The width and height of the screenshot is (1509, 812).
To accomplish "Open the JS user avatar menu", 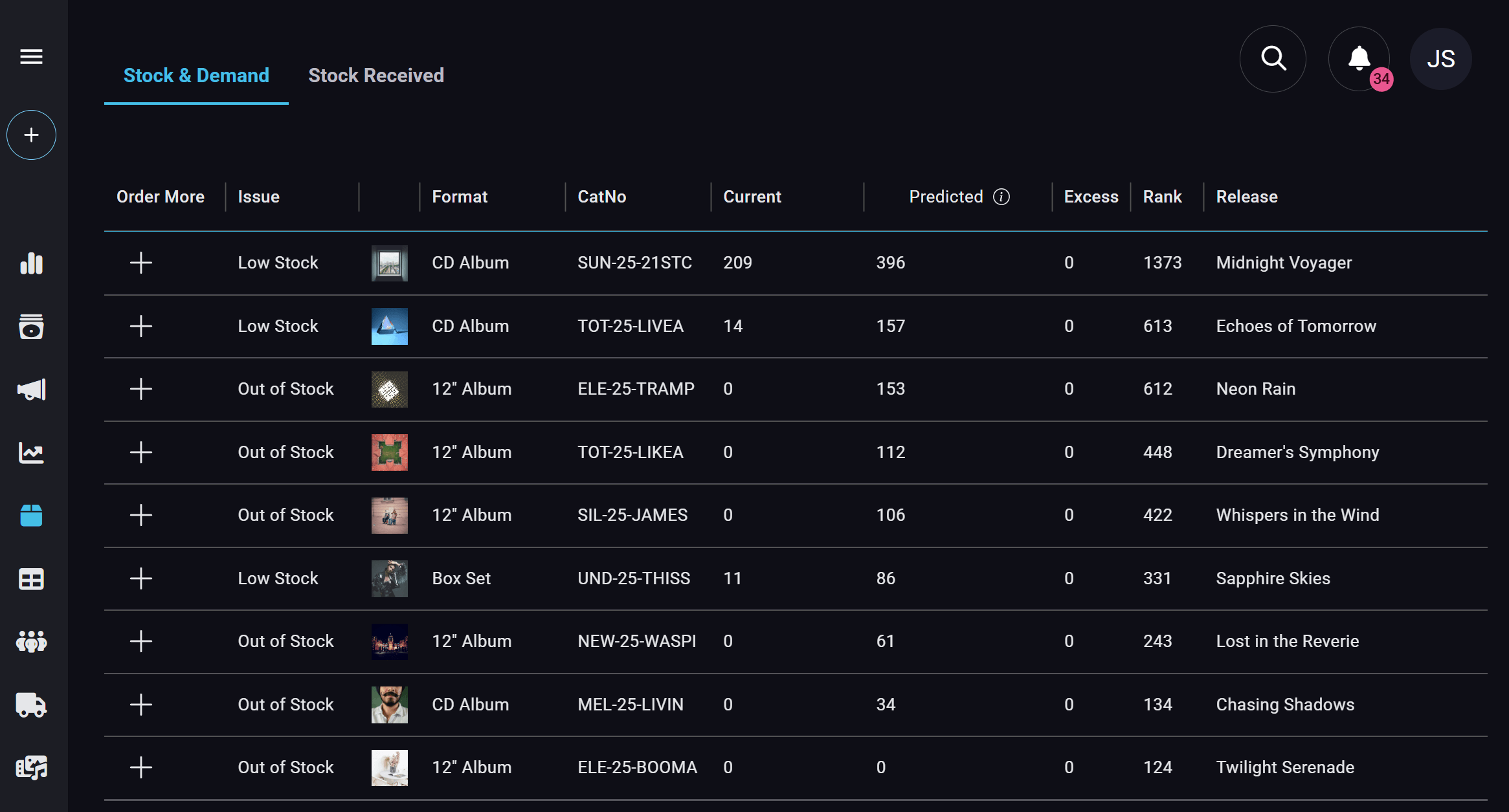I will (x=1441, y=59).
